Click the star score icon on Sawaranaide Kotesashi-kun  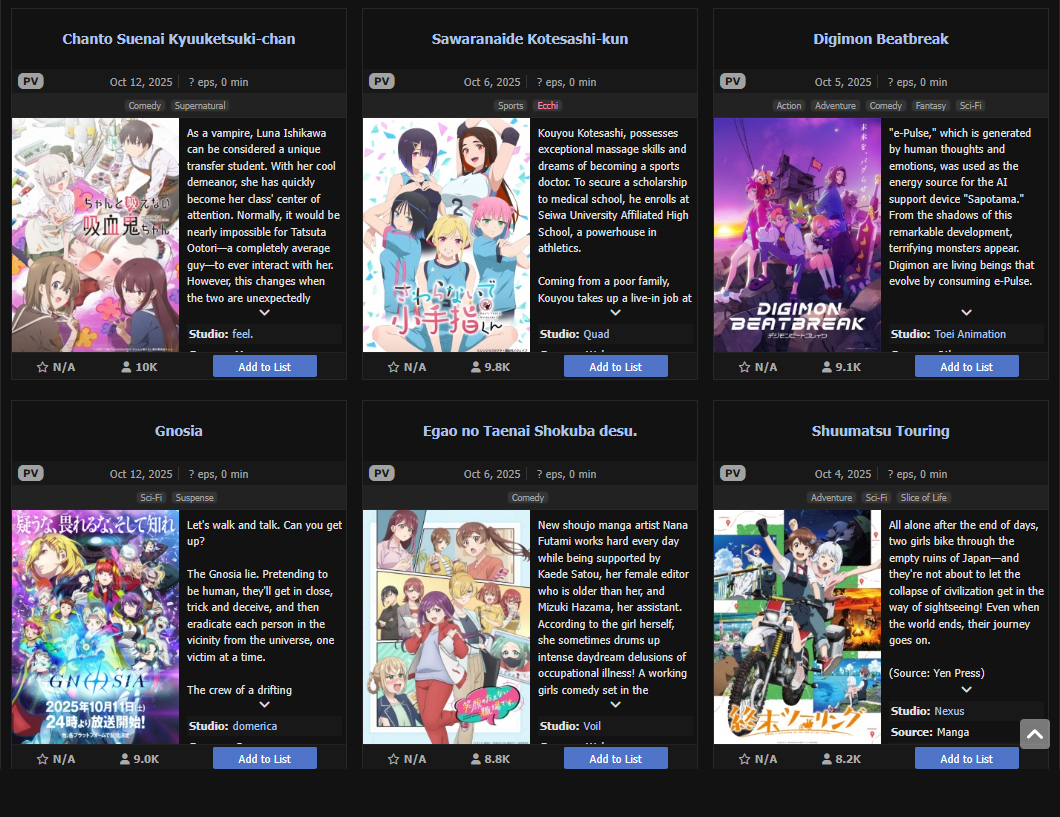[393, 367]
